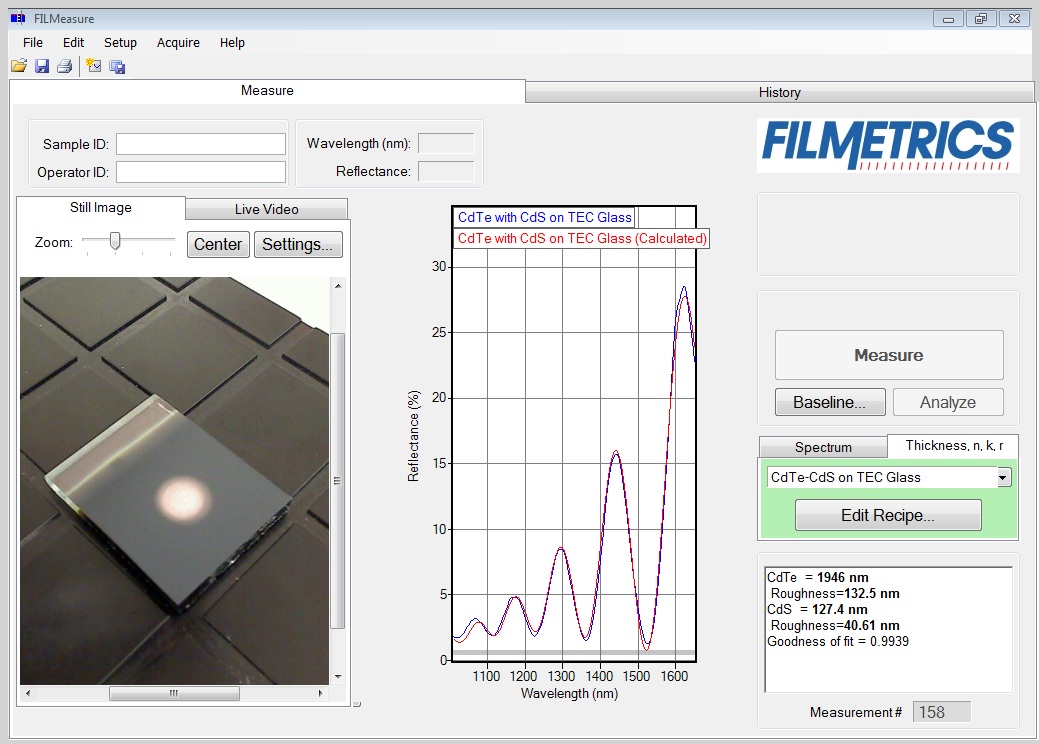
Task: Click the 'Operator ID:' label
Action: (x=73, y=172)
